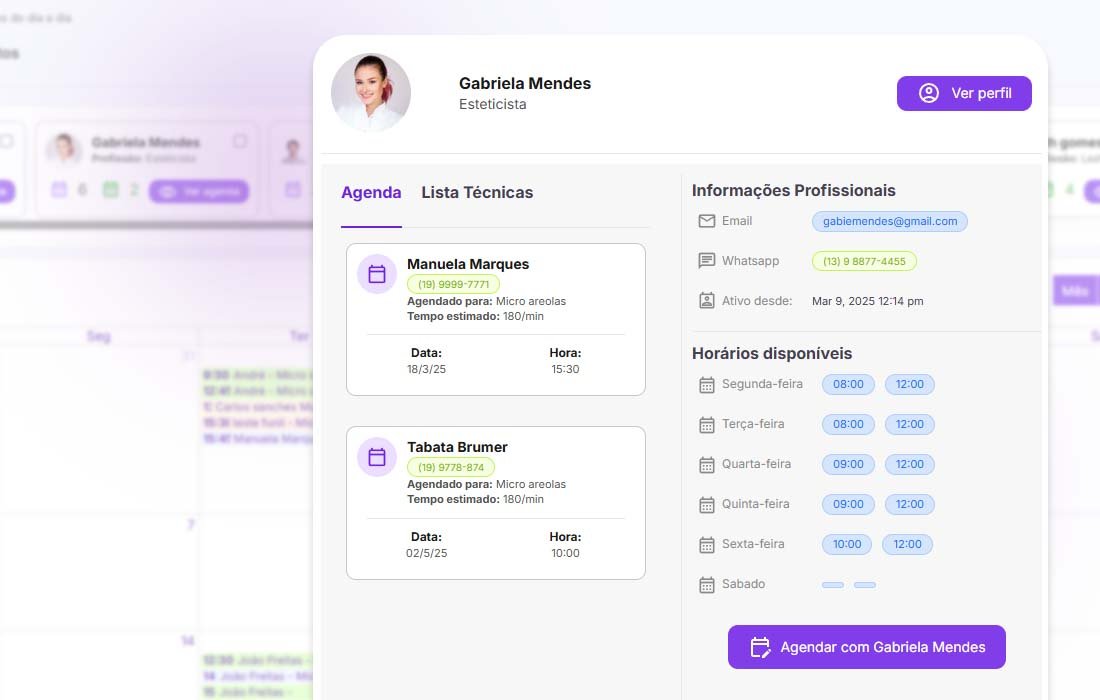Select Quinta-feira 12:00 time slot
Screen dimensions: 1100x700
910,504
